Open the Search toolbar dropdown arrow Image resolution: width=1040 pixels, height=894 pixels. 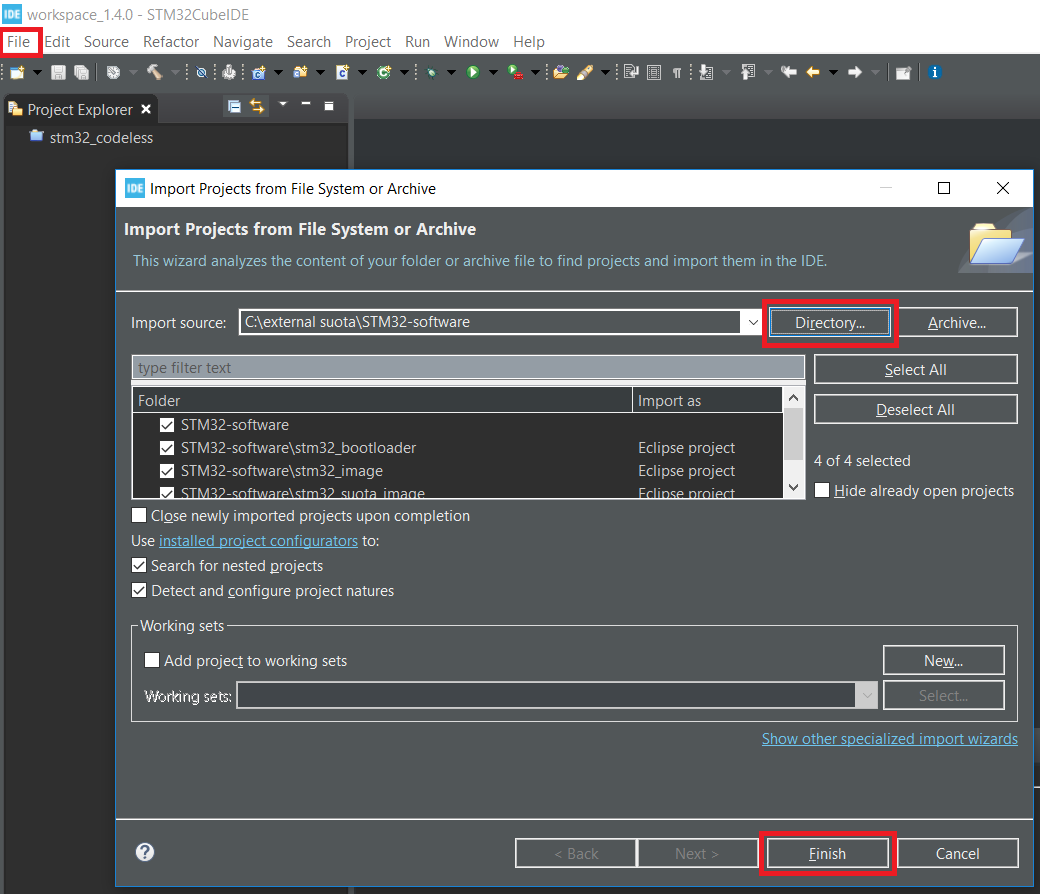605,72
